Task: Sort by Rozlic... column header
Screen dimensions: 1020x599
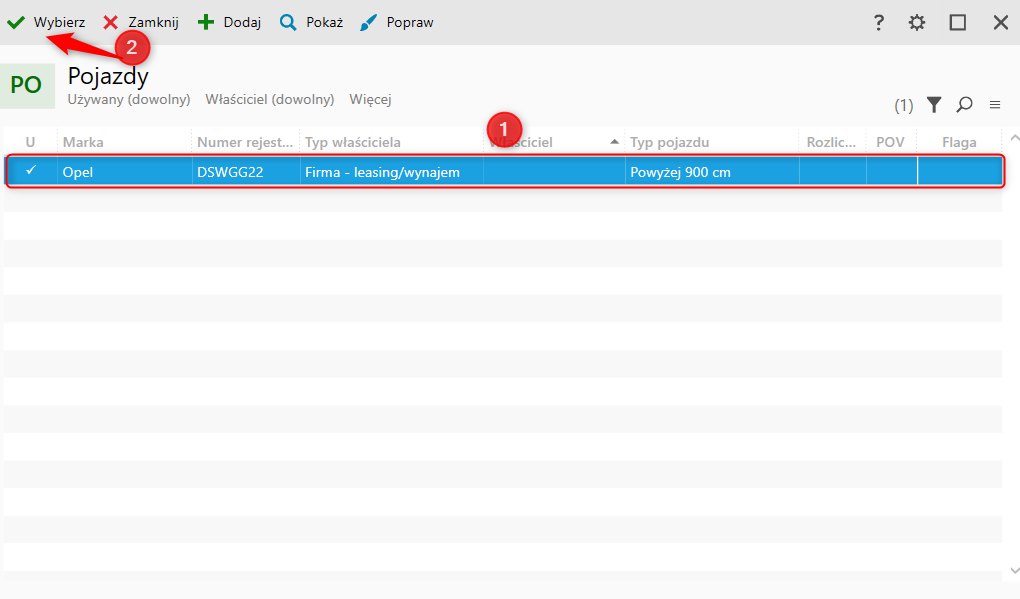Action: coord(832,142)
